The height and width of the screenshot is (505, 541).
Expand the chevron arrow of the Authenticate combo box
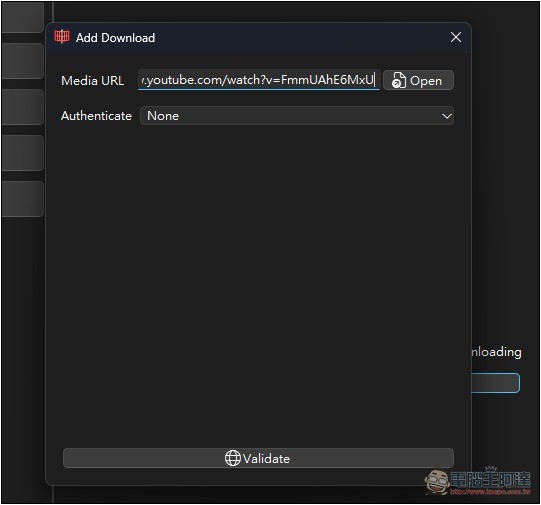pyautogui.click(x=446, y=116)
